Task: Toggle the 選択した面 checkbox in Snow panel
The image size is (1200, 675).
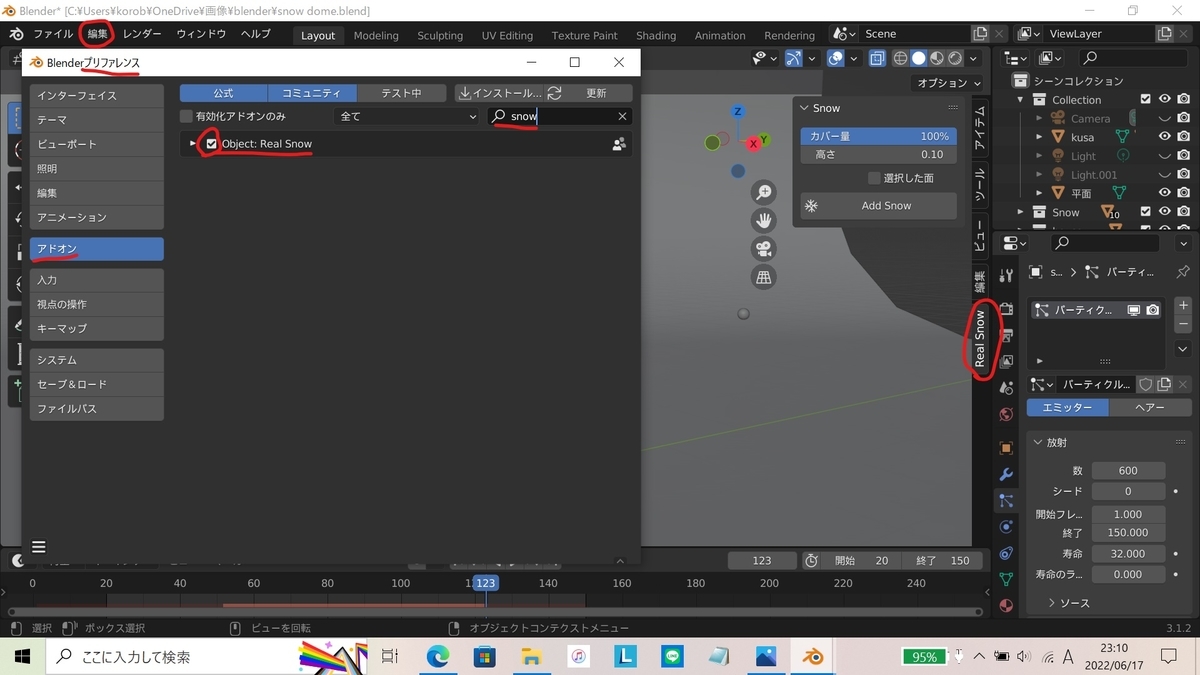Action: (x=874, y=178)
